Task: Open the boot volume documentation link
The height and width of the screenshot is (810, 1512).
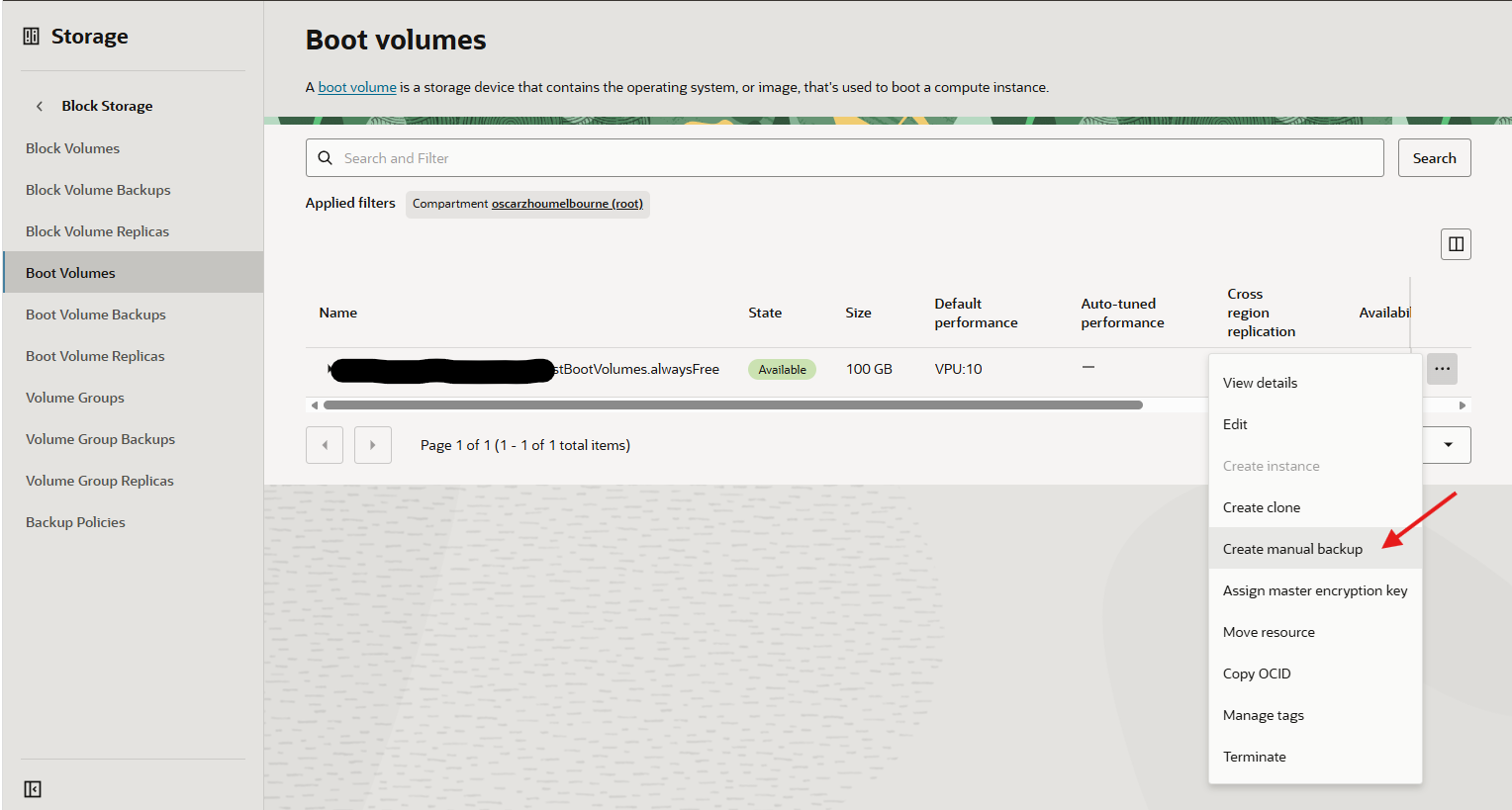Action: (x=357, y=87)
